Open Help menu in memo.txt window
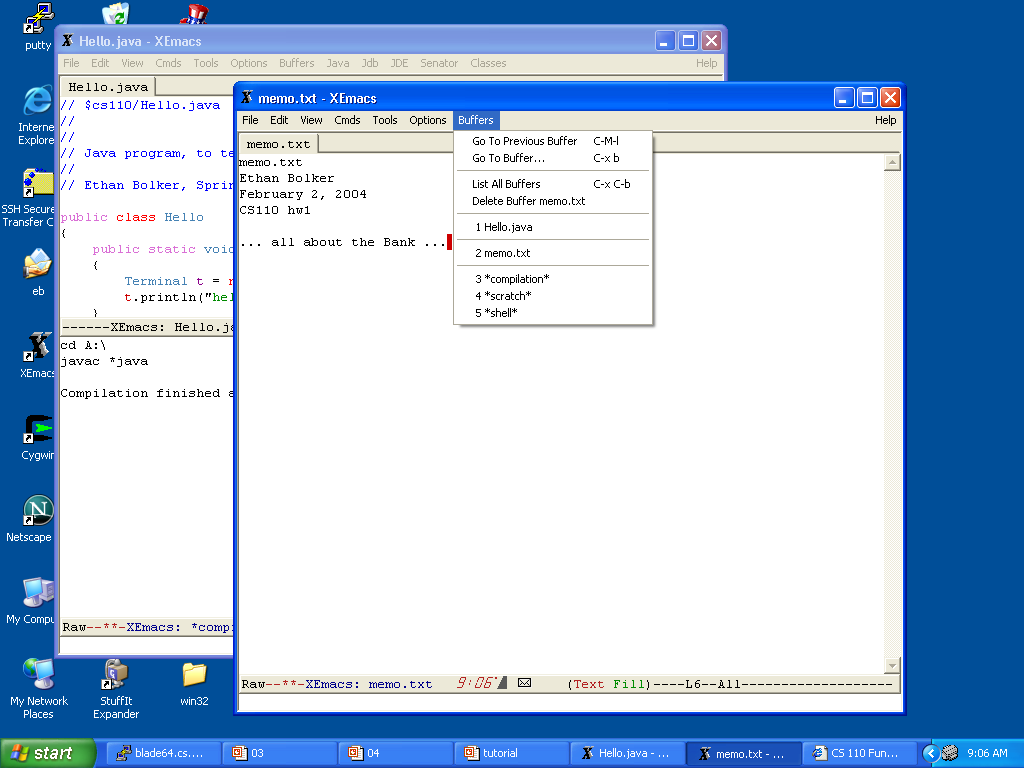Screen dimensions: 1024x768 (x=886, y=120)
